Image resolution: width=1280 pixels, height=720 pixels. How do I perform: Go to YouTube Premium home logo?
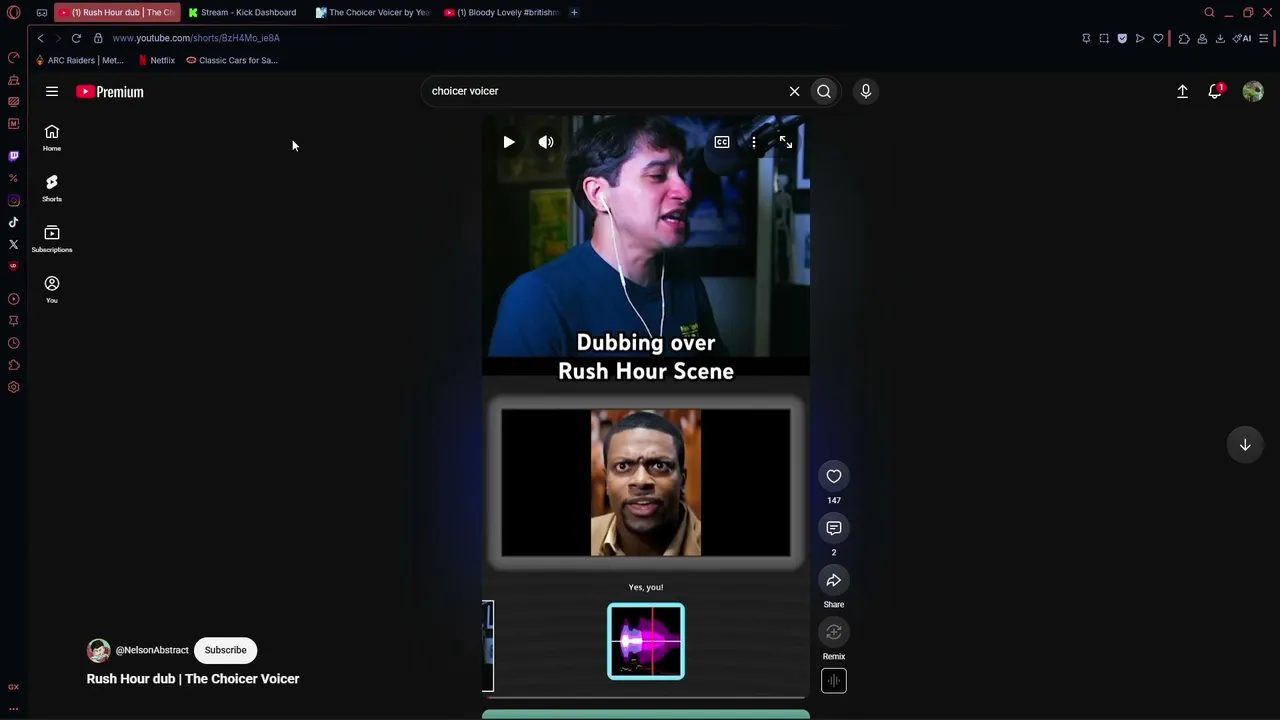(110, 91)
